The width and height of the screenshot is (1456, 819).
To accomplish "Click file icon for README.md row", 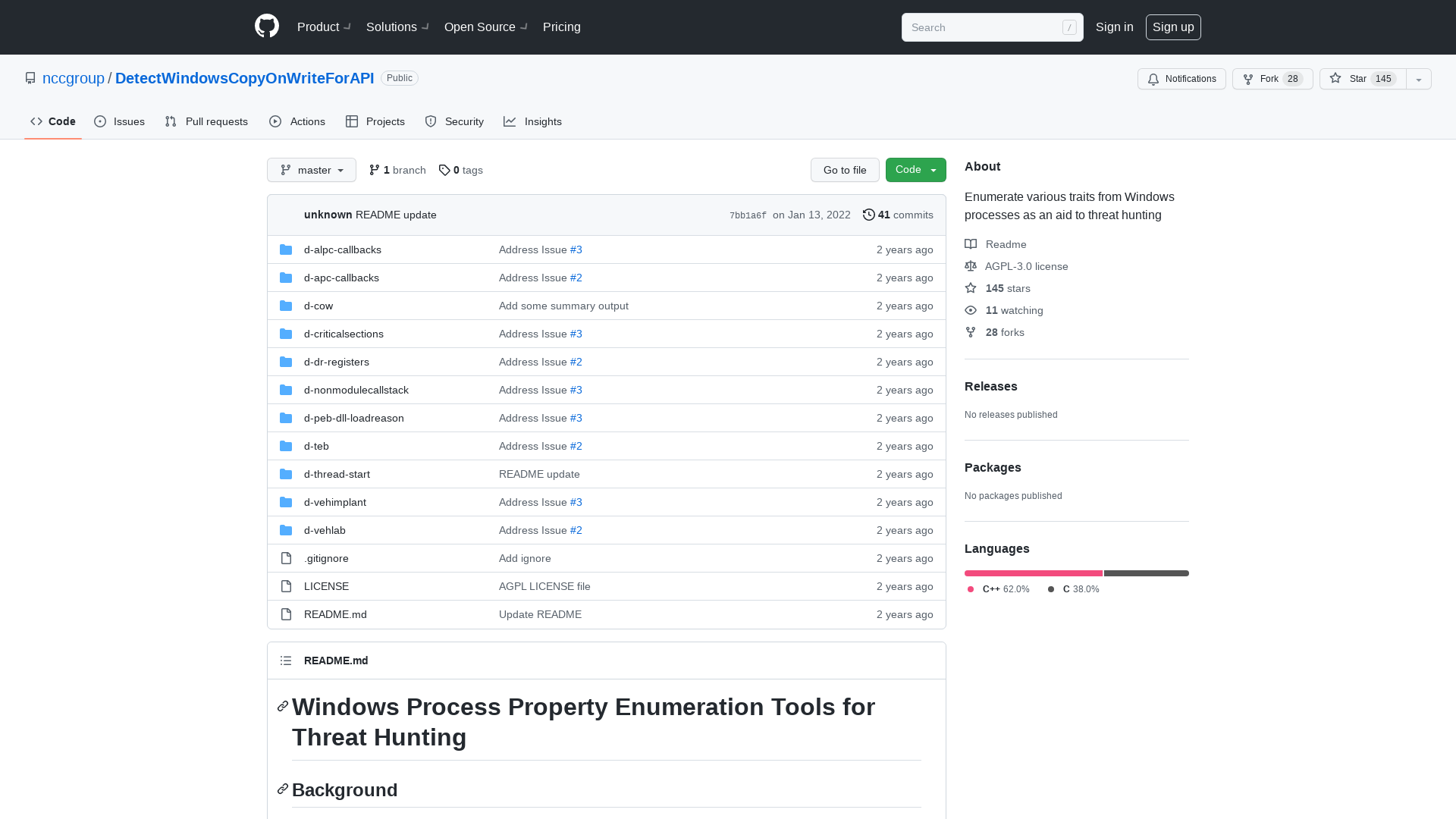I will tap(286, 614).
